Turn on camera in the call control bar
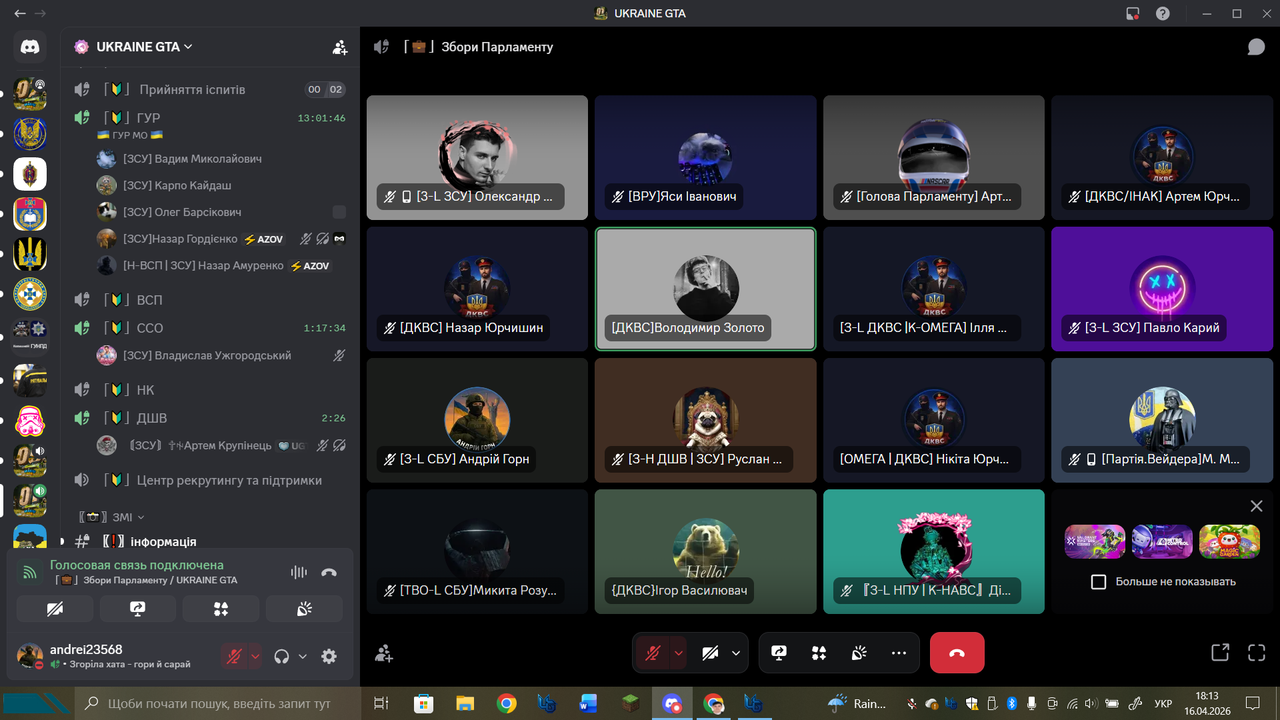This screenshot has width=1280, height=720. click(x=710, y=653)
